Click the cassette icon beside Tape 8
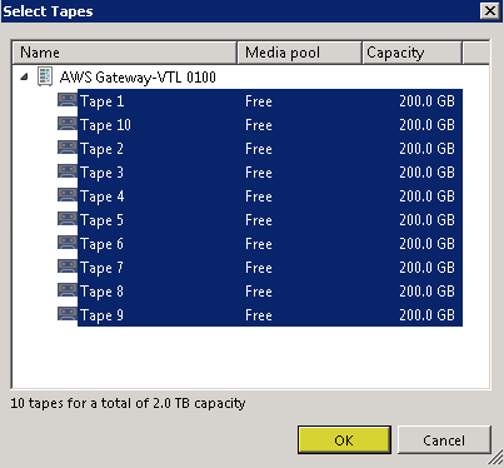The width and height of the screenshot is (504, 468). tap(68, 290)
